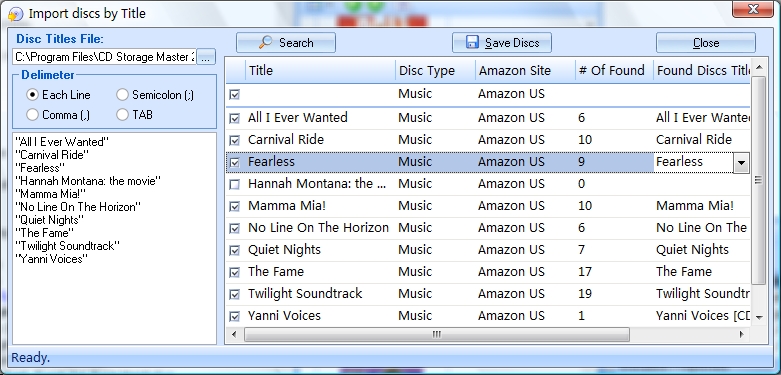Viewport: 781px width, 375px height.
Task: Click the disc icon in title bar
Action: (15, 14)
